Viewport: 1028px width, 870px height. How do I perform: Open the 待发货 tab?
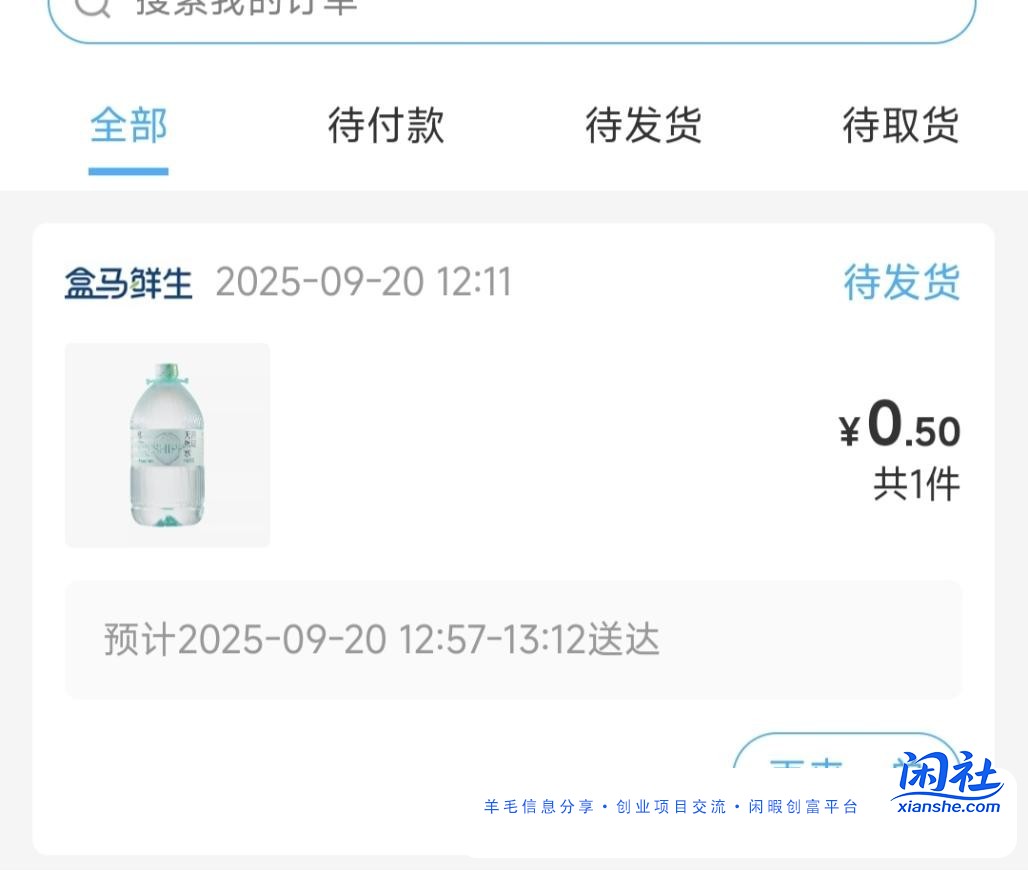(x=643, y=125)
